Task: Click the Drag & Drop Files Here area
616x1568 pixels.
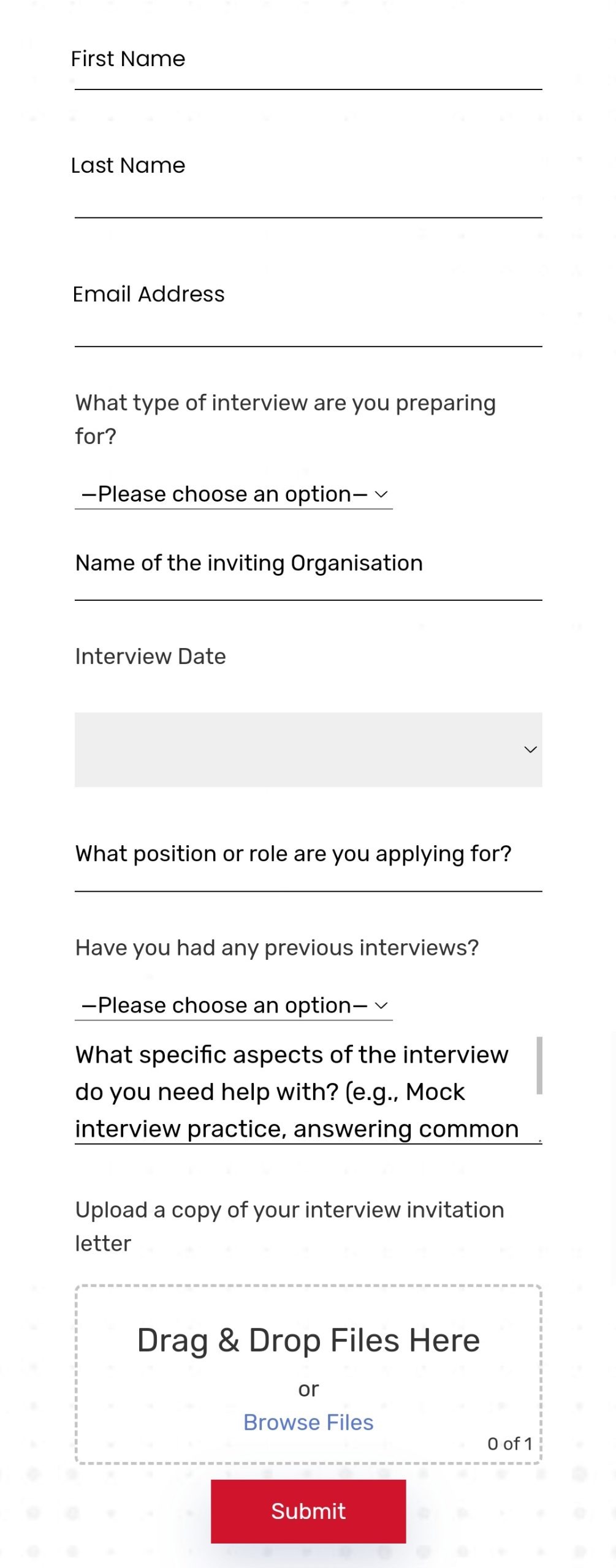Action: (x=308, y=1374)
